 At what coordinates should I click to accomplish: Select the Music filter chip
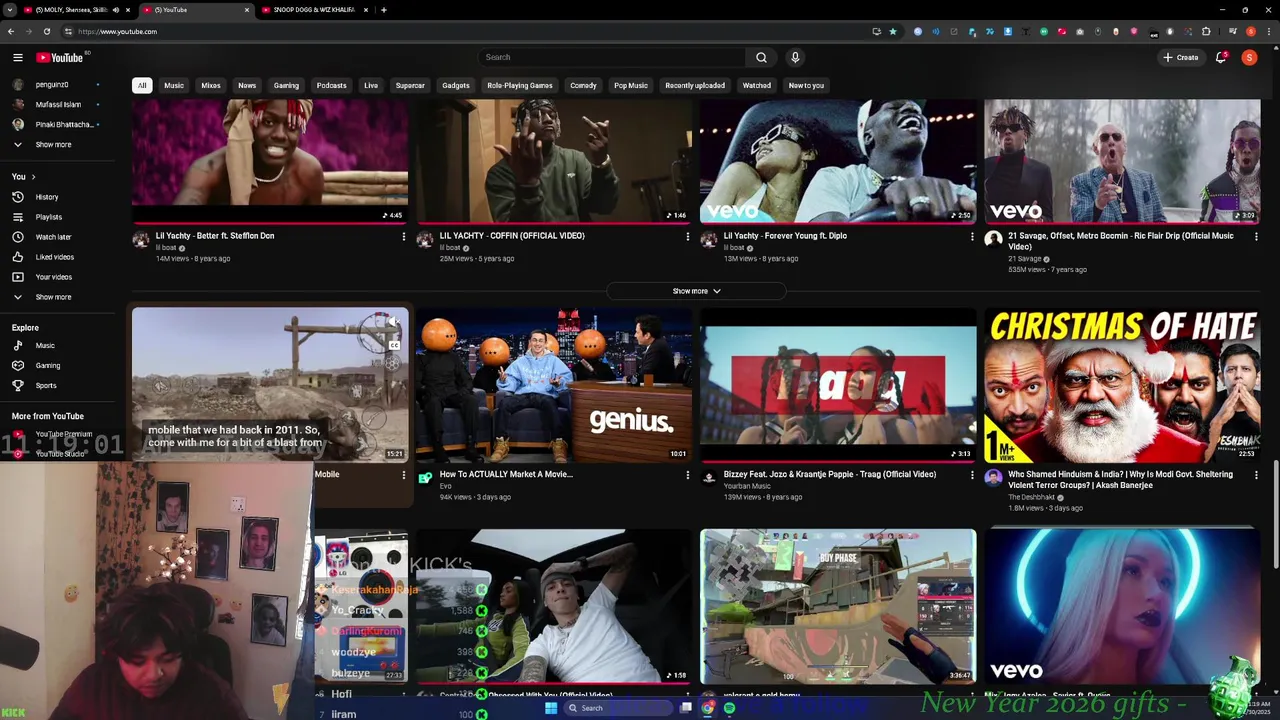(174, 86)
